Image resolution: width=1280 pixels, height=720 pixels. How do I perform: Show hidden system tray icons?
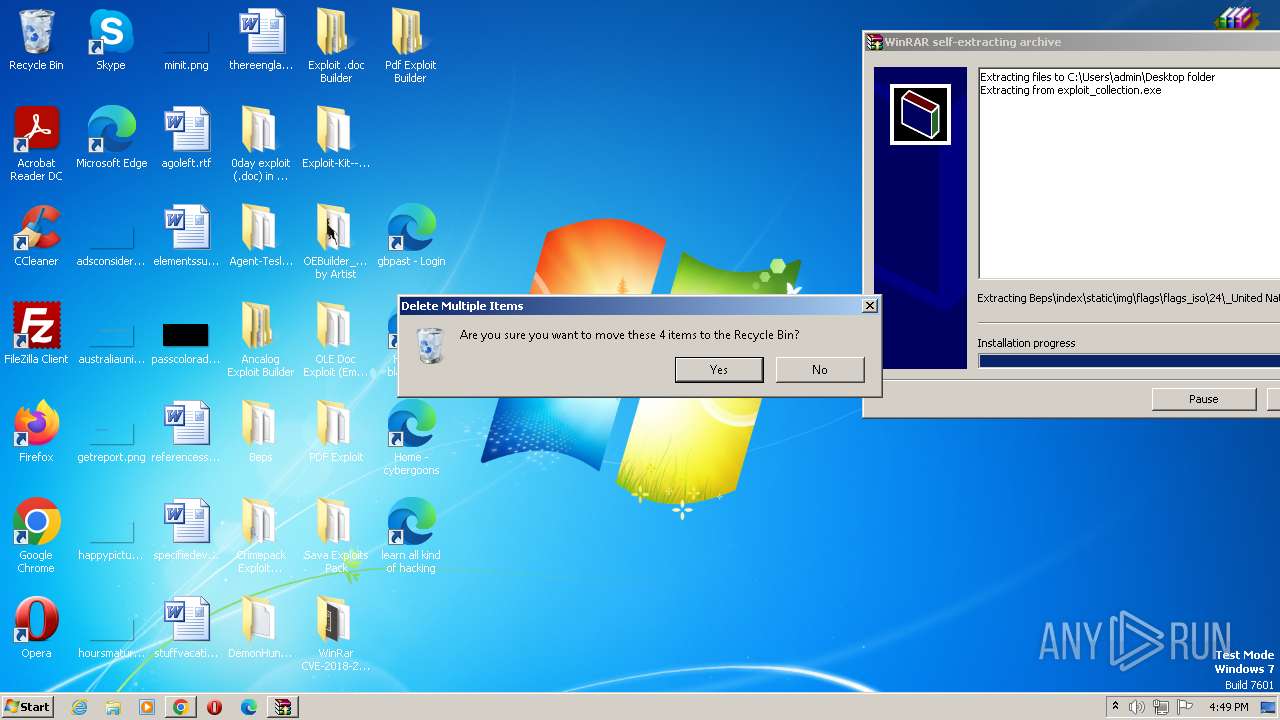click(1115, 707)
